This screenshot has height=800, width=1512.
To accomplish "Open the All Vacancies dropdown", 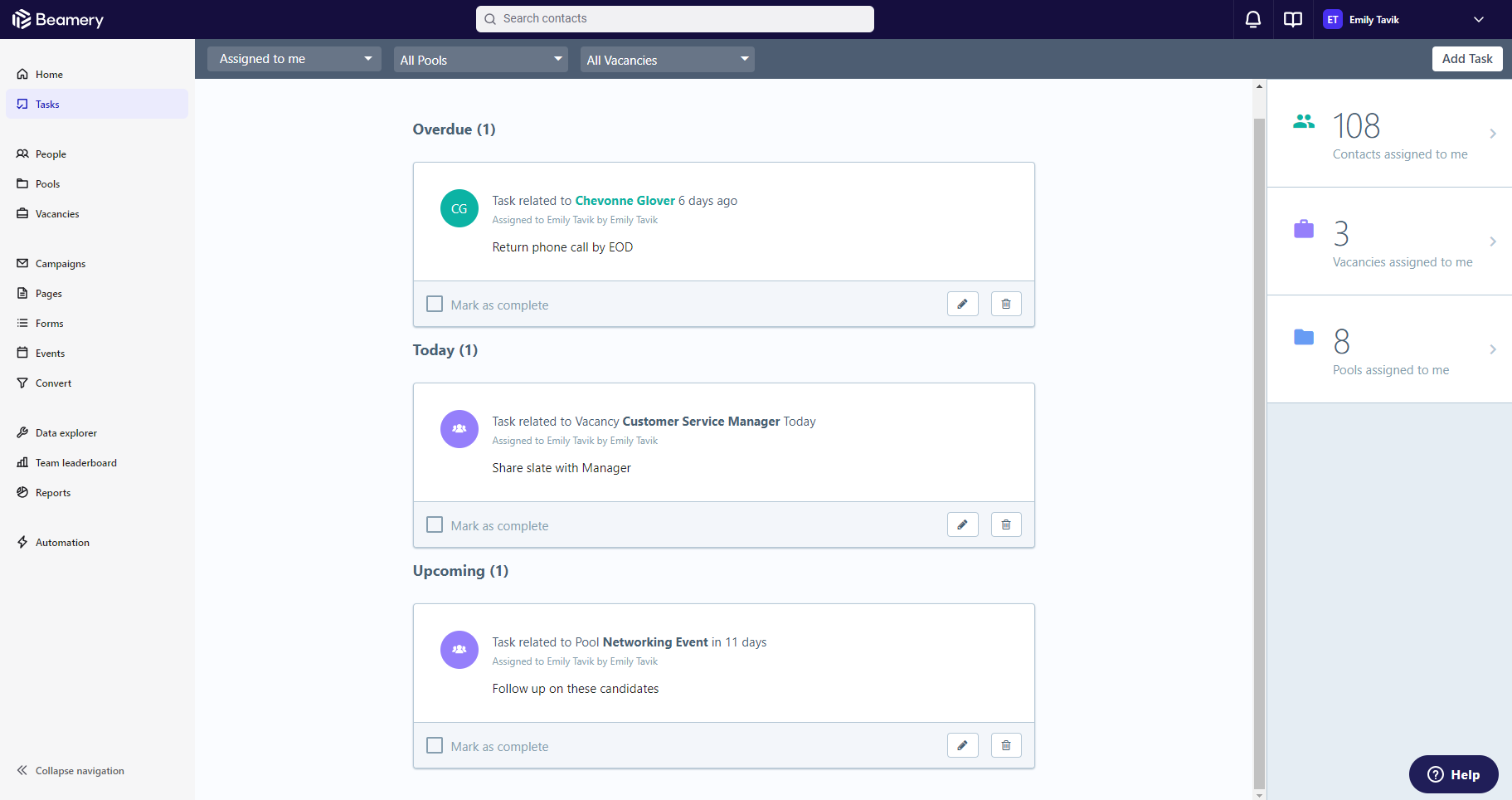I will pos(668,59).
